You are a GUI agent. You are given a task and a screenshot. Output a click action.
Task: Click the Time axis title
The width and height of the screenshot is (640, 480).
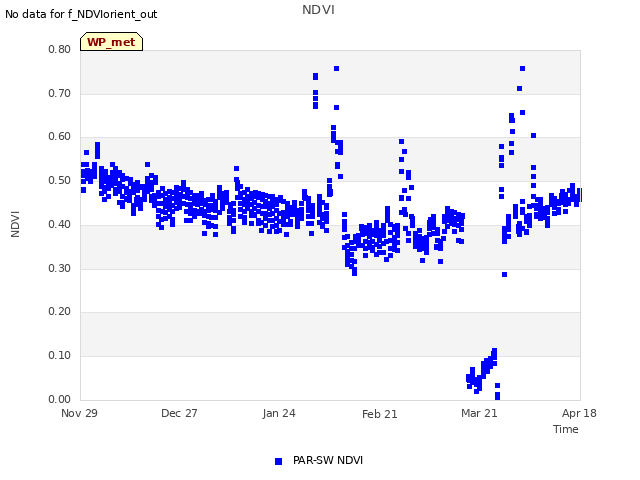point(566,429)
